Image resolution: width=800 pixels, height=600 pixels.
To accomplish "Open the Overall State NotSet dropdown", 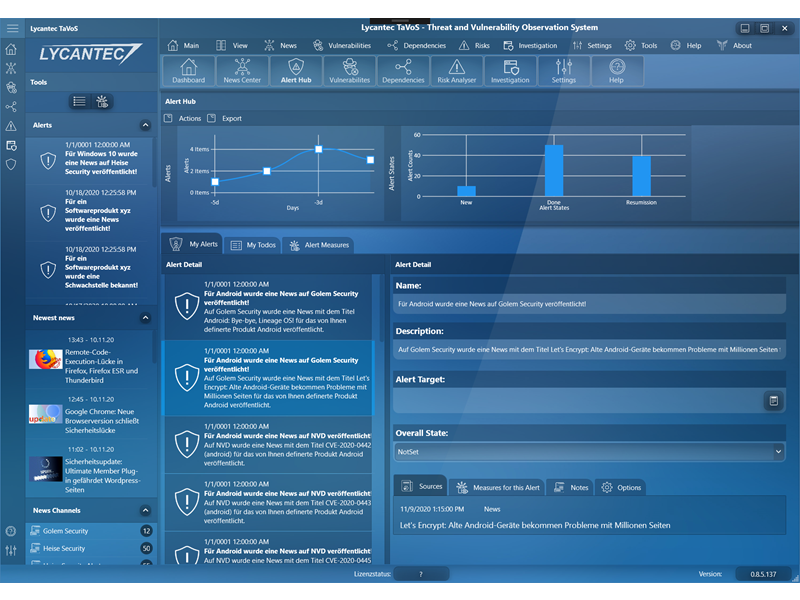I will [589, 452].
